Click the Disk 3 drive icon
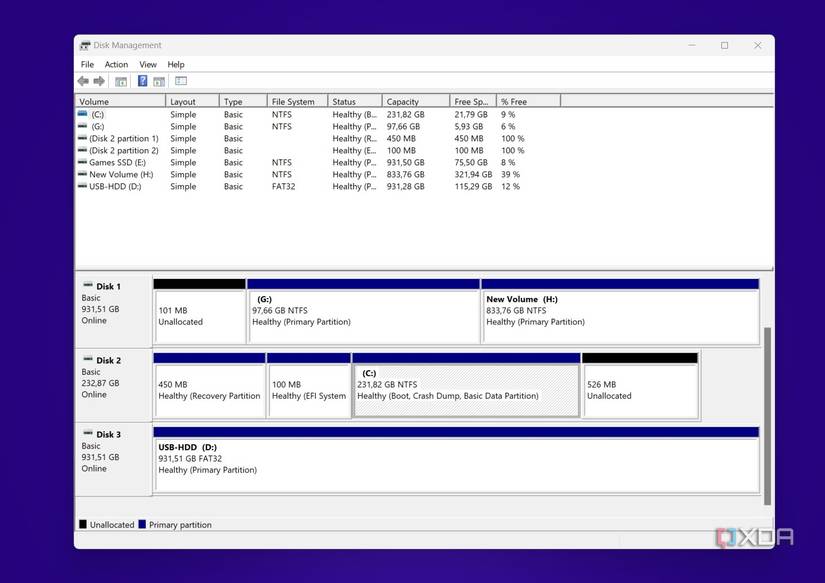 pos(87,432)
